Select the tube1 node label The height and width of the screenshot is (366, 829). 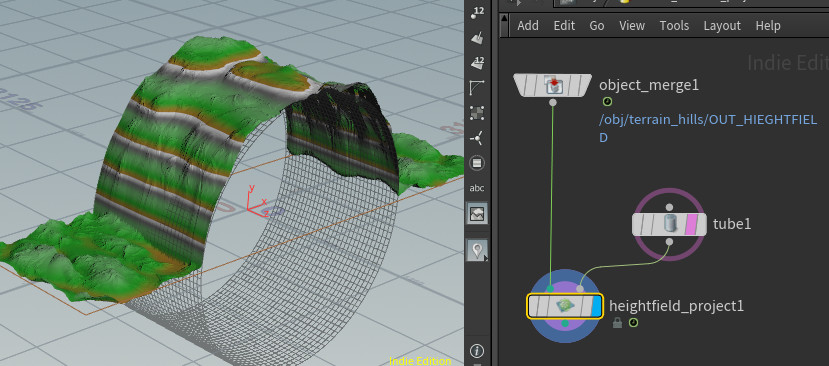(x=732, y=224)
